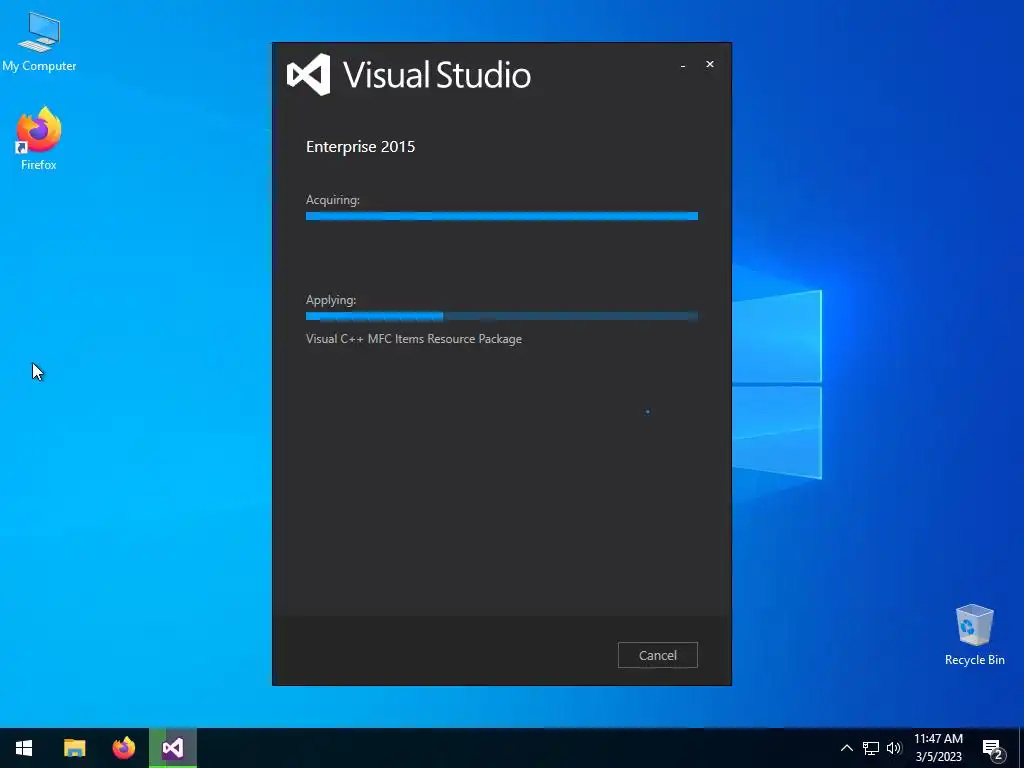Select the 'Acquiring:' label
This screenshot has width=1024, height=768.
pos(333,200)
